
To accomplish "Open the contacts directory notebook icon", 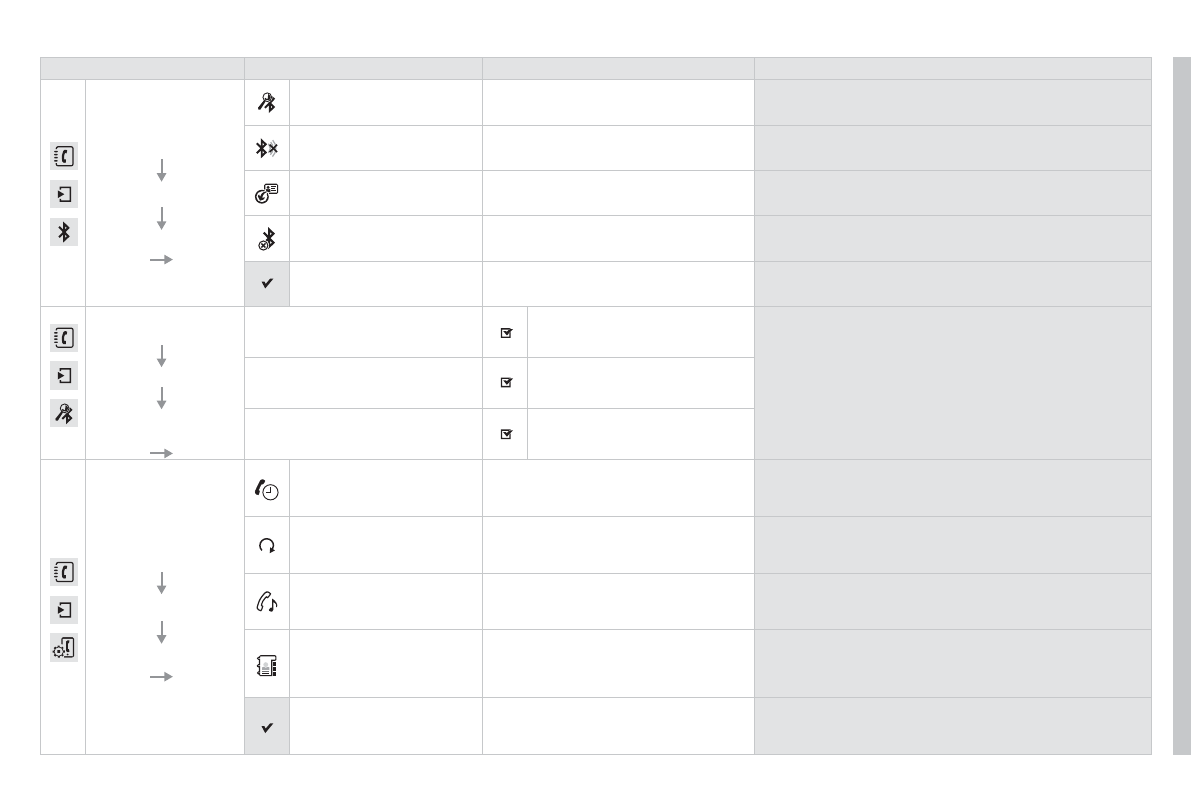I will pos(267,663).
